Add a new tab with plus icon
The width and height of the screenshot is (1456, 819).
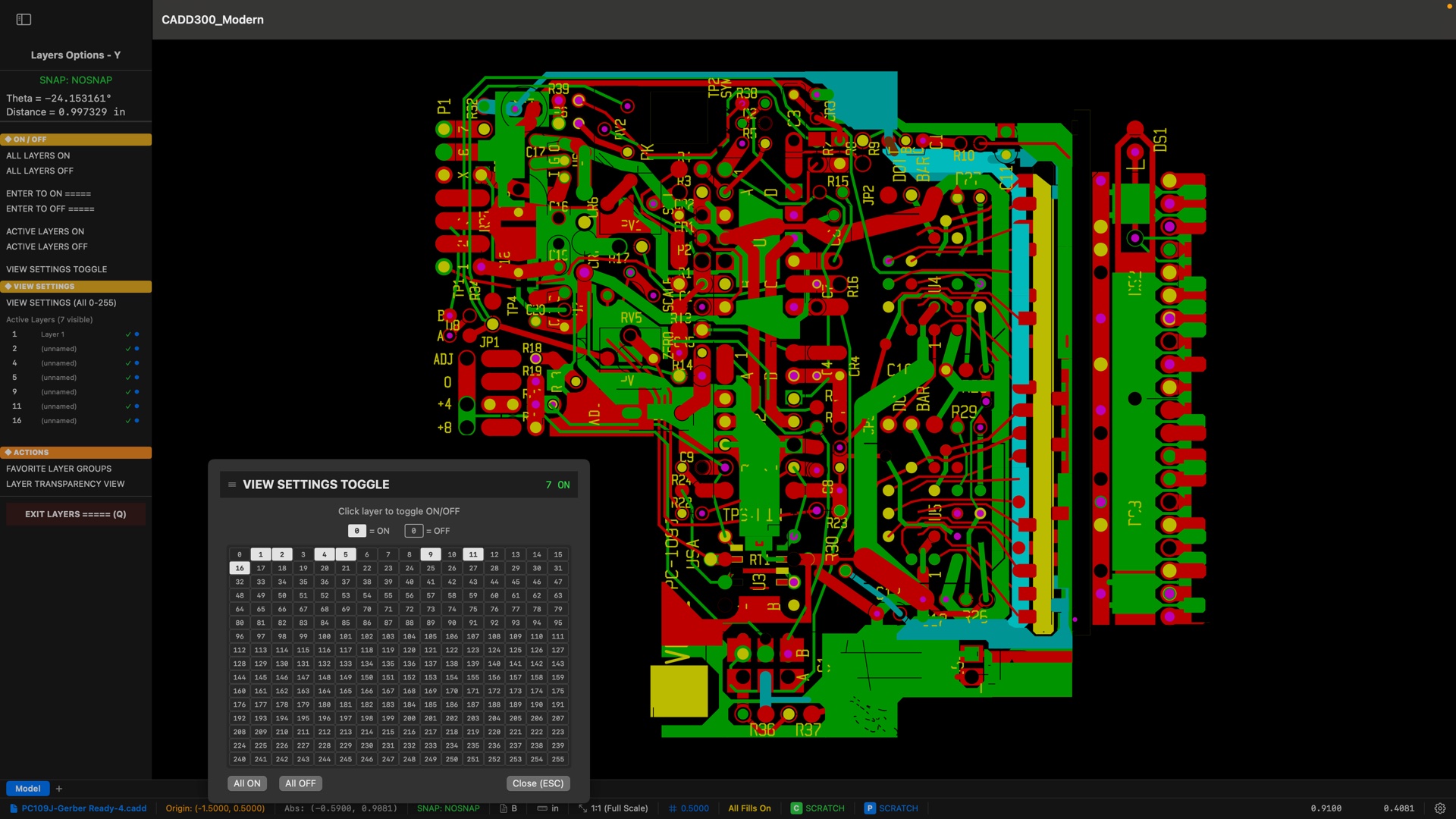click(x=59, y=789)
